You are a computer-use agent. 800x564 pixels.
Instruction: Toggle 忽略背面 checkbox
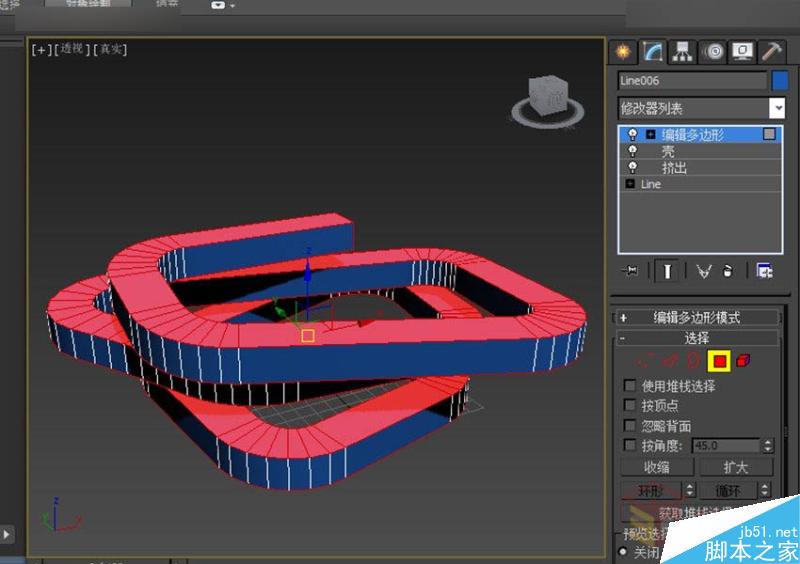point(630,425)
